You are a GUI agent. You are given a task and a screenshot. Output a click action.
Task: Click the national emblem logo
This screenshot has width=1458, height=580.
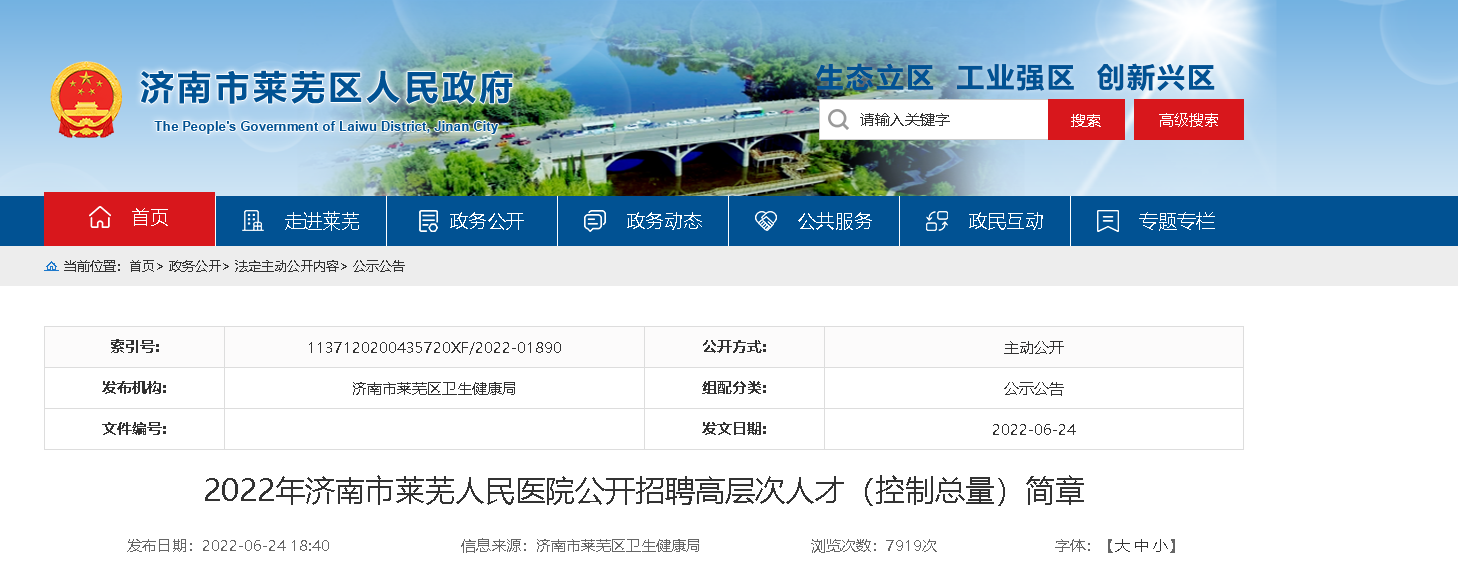85,100
